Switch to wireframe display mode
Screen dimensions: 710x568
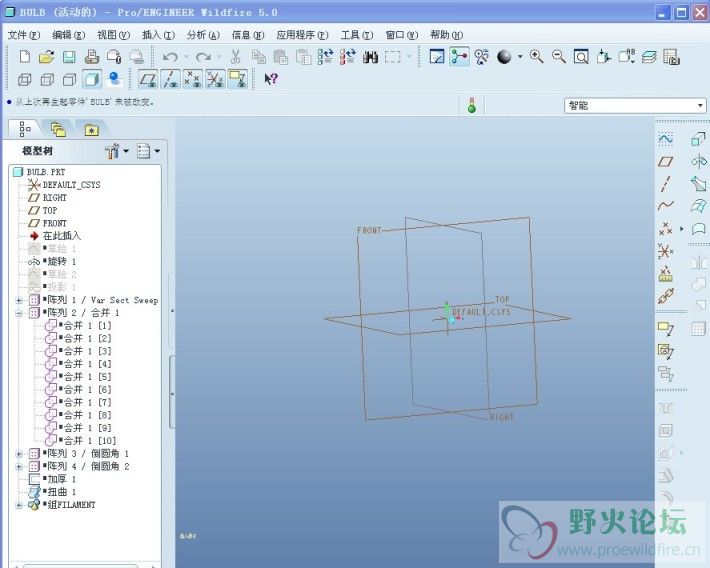[x=24, y=80]
